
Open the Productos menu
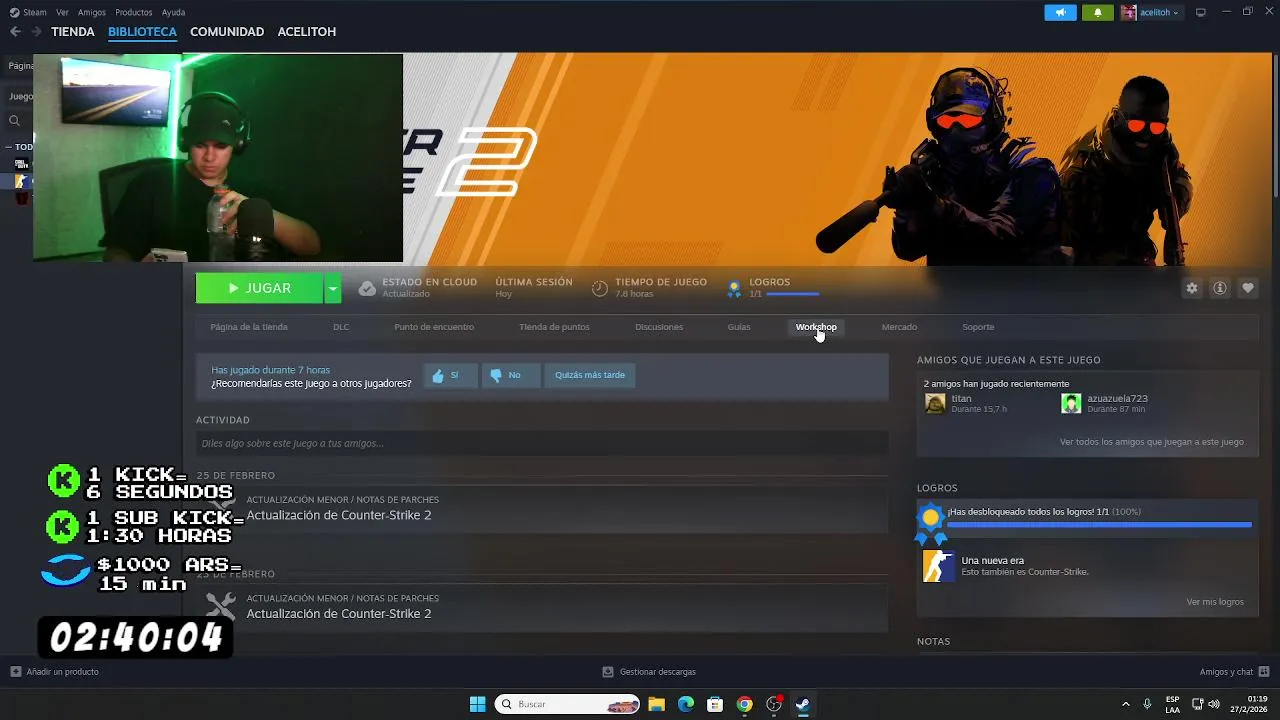click(x=134, y=12)
